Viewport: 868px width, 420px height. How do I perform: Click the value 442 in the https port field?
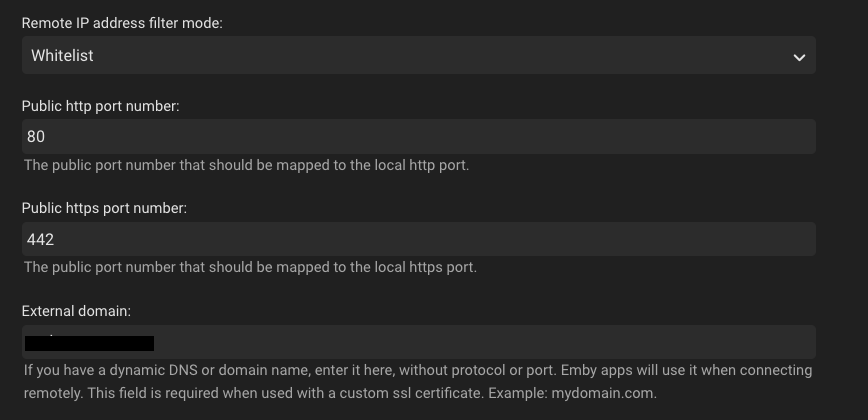pyautogui.click(x=41, y=239)
